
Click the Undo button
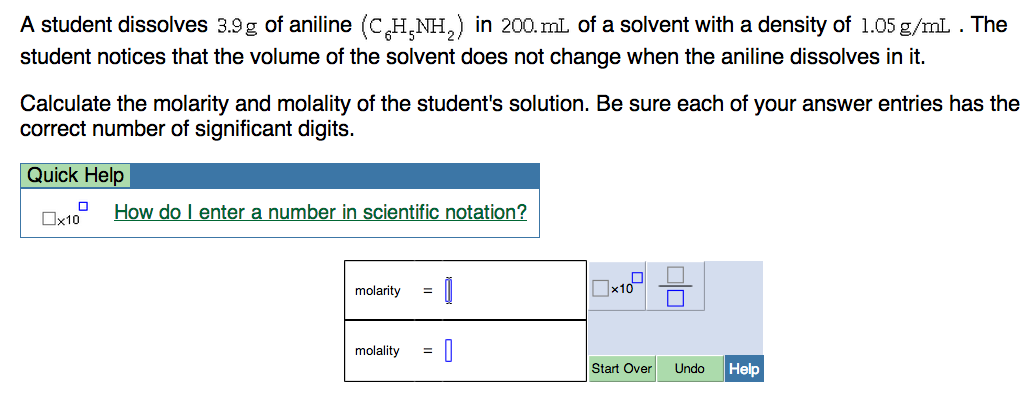689,368
